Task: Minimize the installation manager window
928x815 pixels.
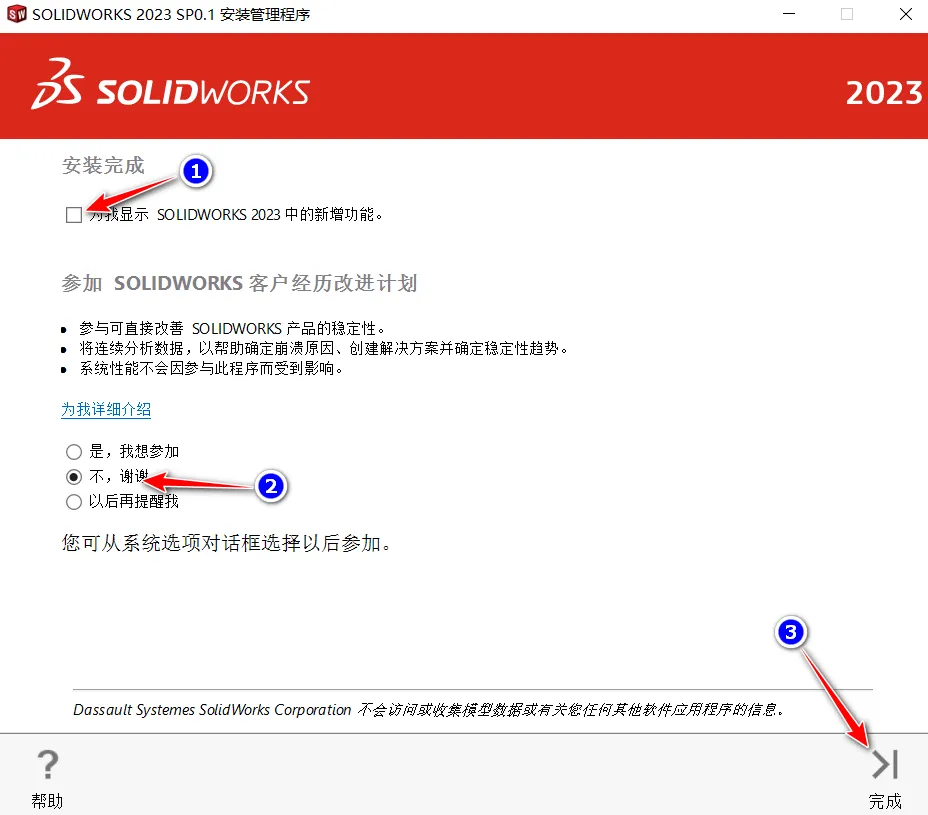Action: pos(789,14)
